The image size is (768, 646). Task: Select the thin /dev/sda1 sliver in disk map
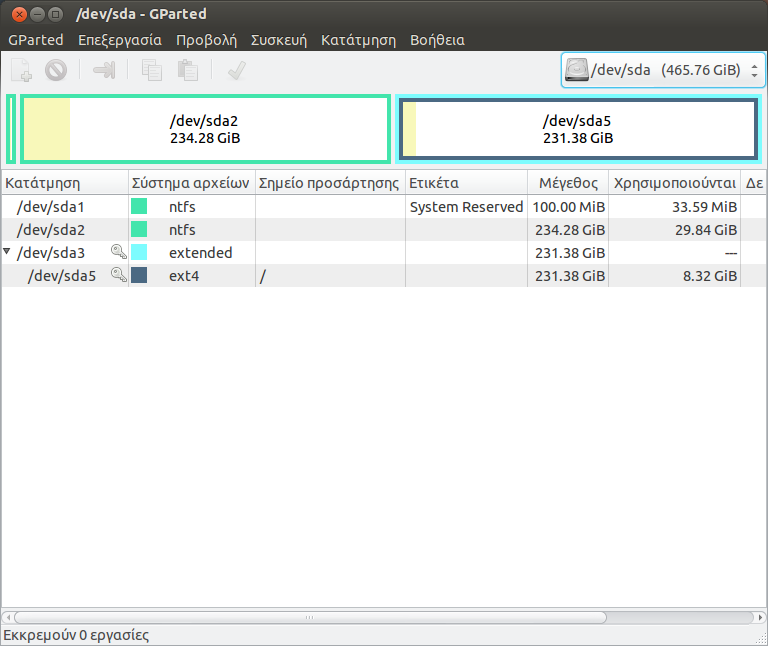11,129
